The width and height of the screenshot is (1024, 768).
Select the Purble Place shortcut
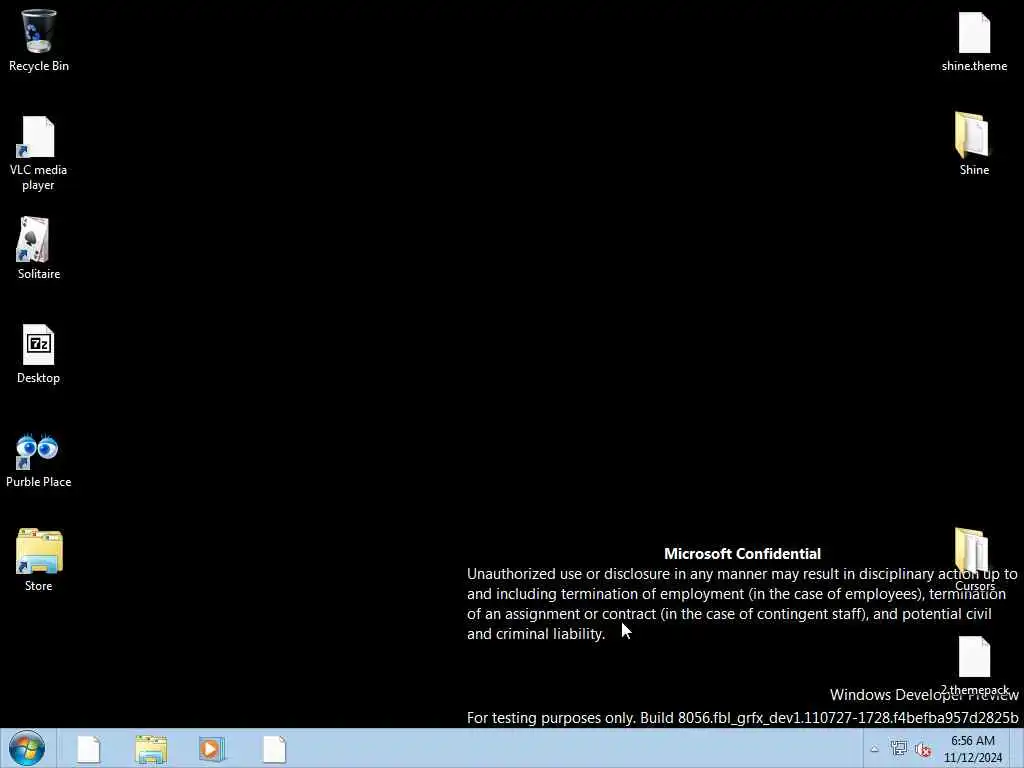tap(39, 460)
